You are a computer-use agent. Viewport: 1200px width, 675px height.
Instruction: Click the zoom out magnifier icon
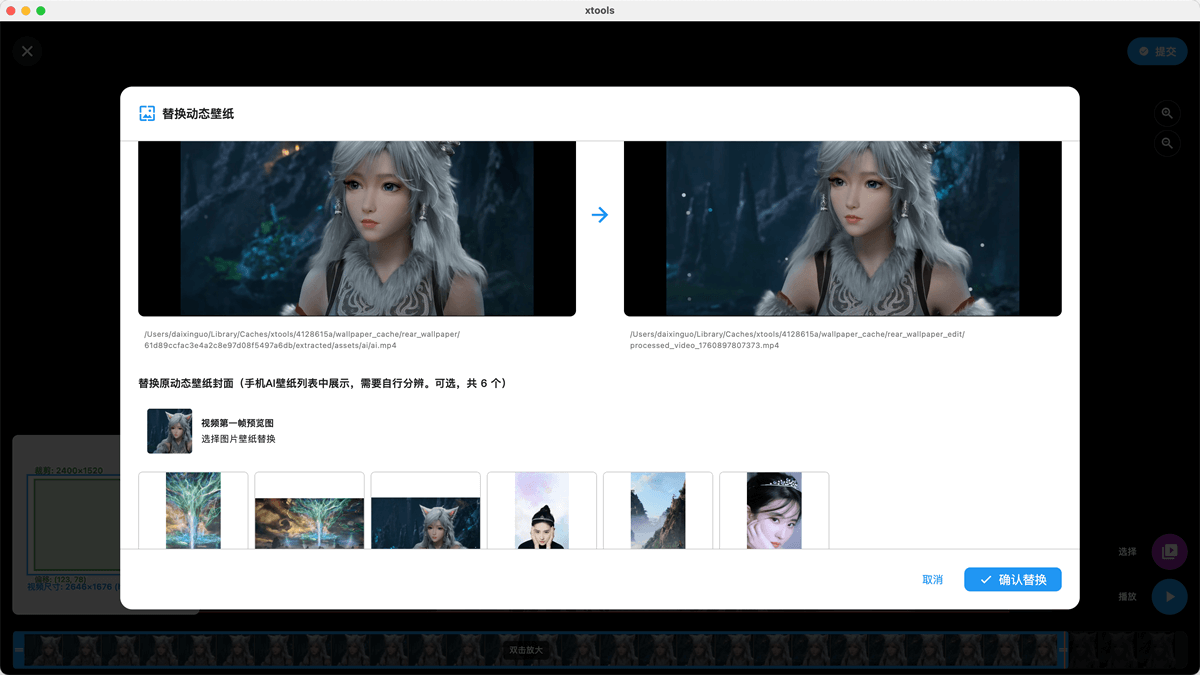pyautogui.click(x=1167, y=144)
